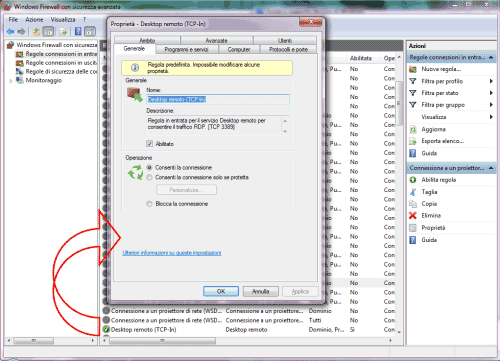Select the Desktop remoto (TCP-In) rule row

pyautogui.click(x=248, y=329)
